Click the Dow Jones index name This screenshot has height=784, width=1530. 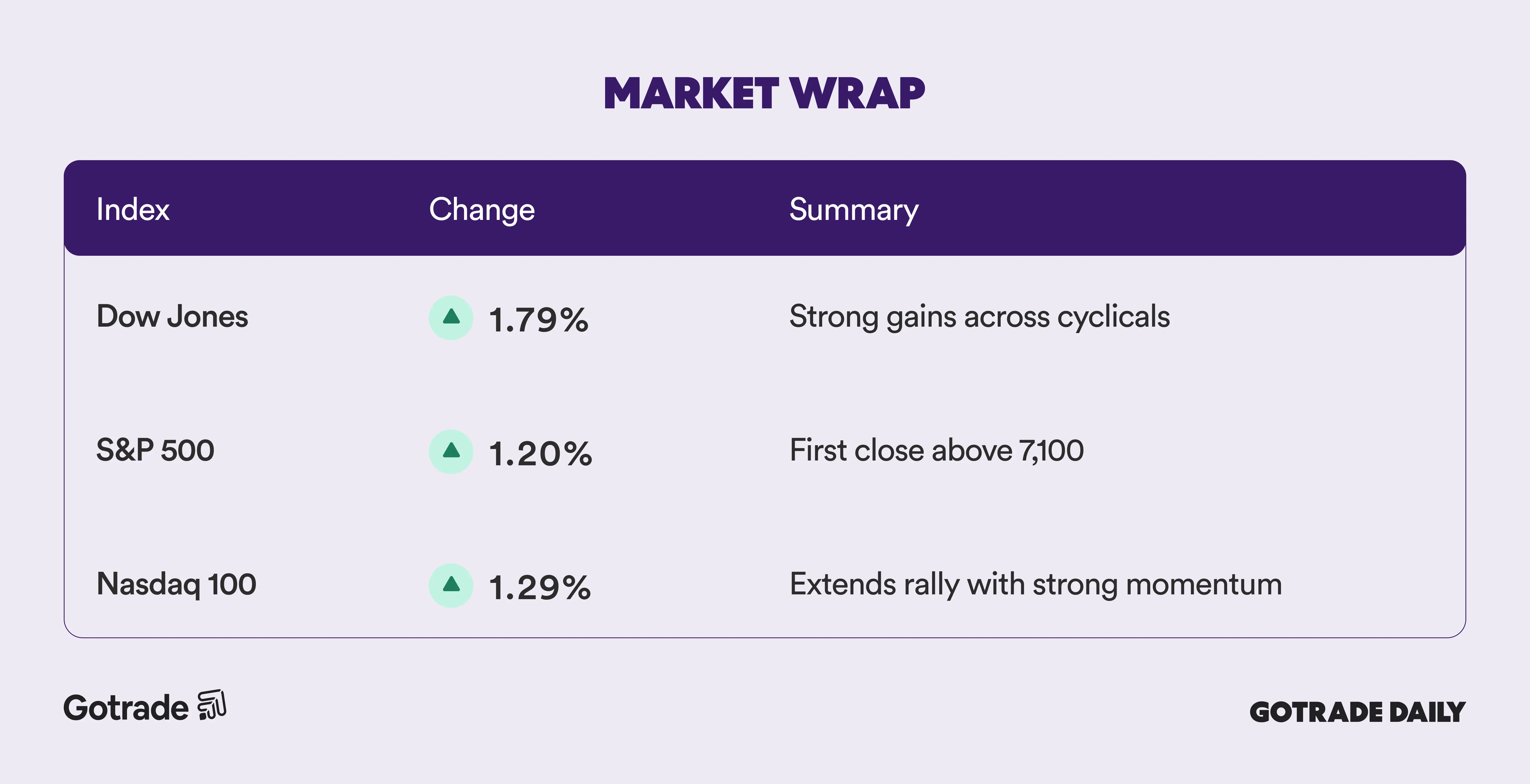pos(172,317)
